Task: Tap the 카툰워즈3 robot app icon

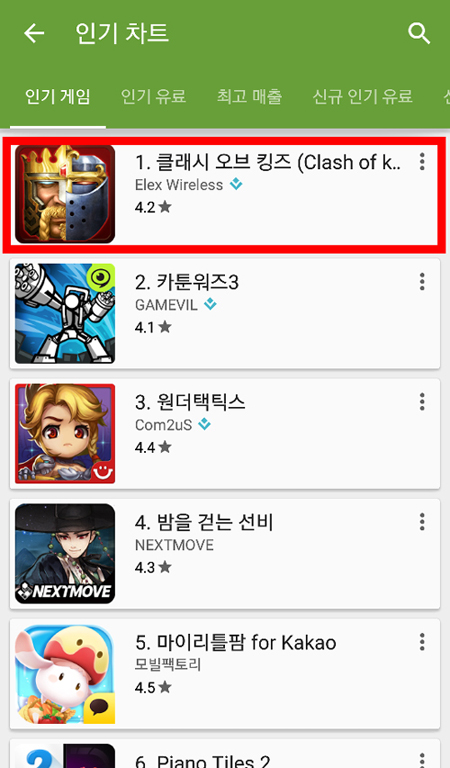Action: tap(65, 313)
